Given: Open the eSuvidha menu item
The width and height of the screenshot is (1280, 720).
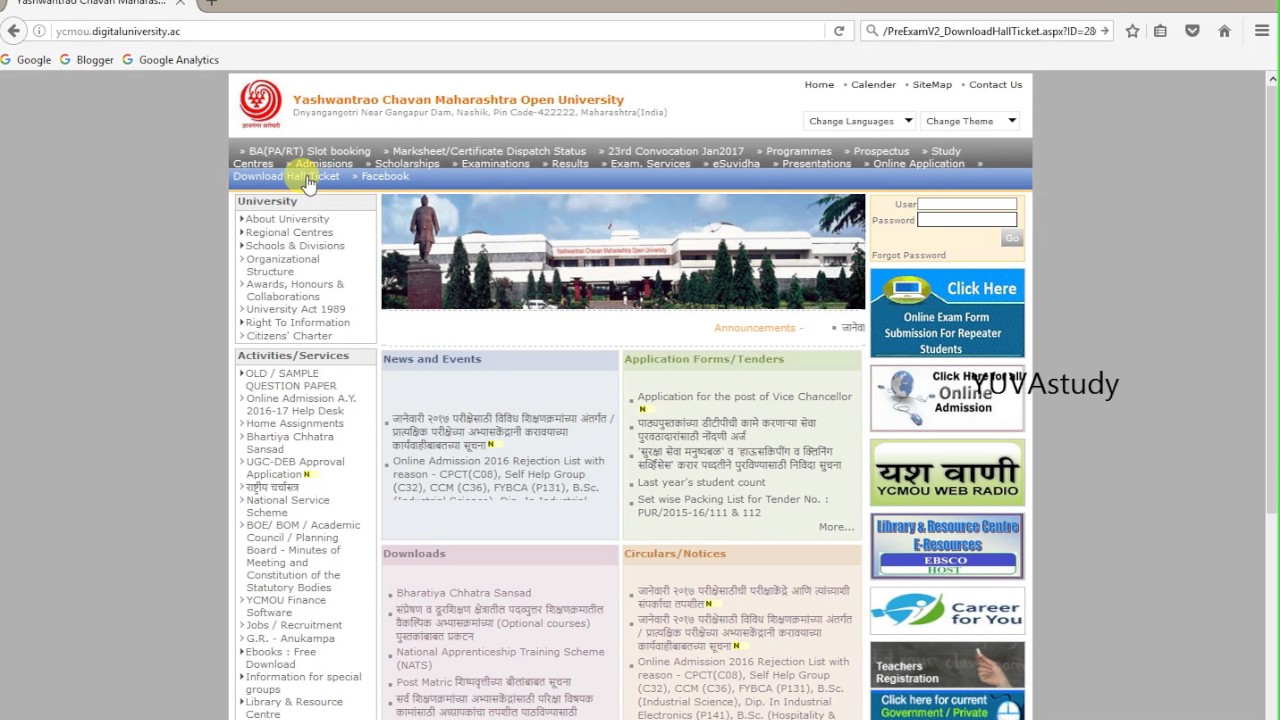Looking at the screenshot, I should point(736,164).
